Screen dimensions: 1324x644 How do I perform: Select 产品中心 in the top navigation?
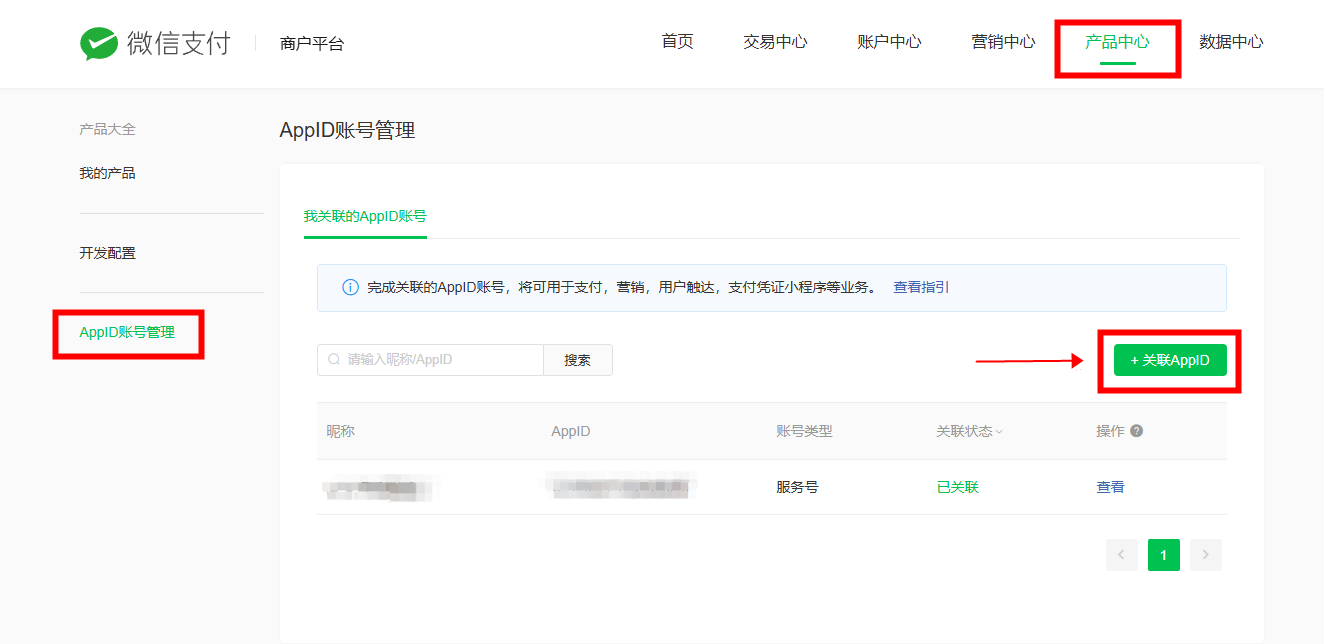point(1117,42)
